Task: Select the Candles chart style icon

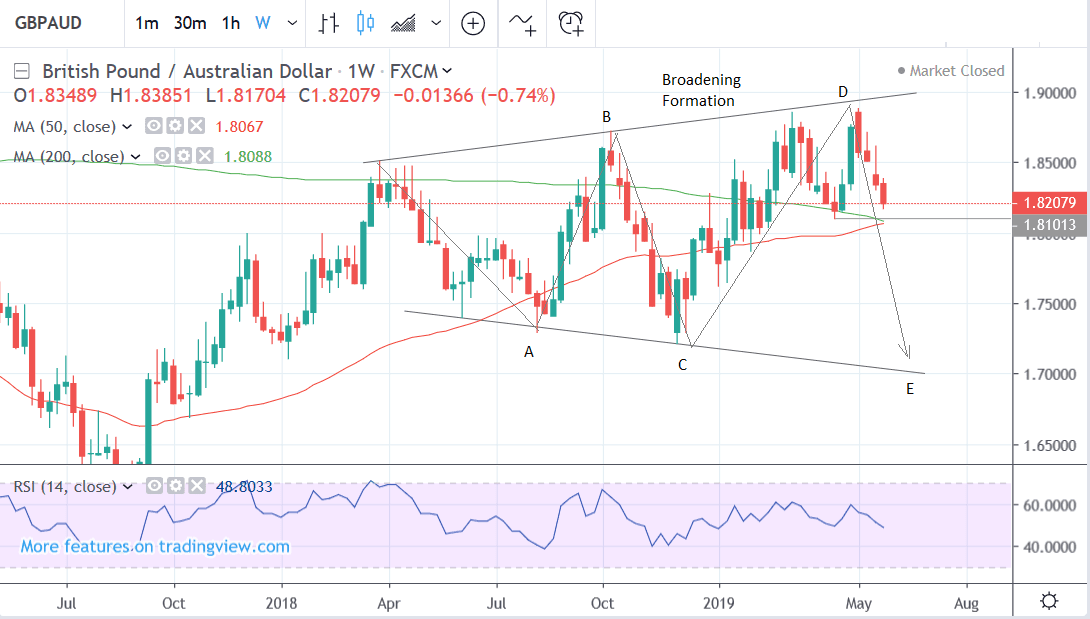Action: 363,23
